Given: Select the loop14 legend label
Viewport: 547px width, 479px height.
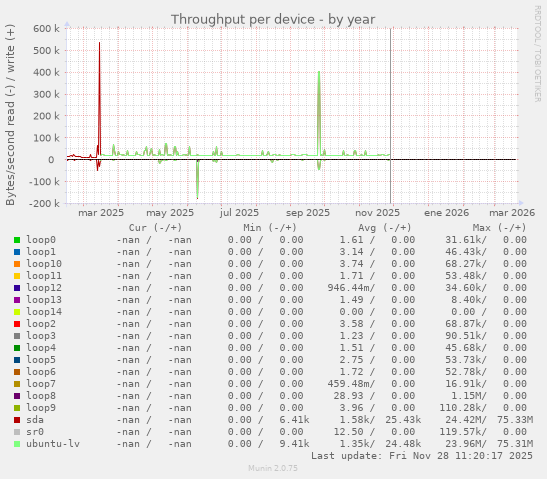Looking at the screenshot, I should [x=44, y=312].
